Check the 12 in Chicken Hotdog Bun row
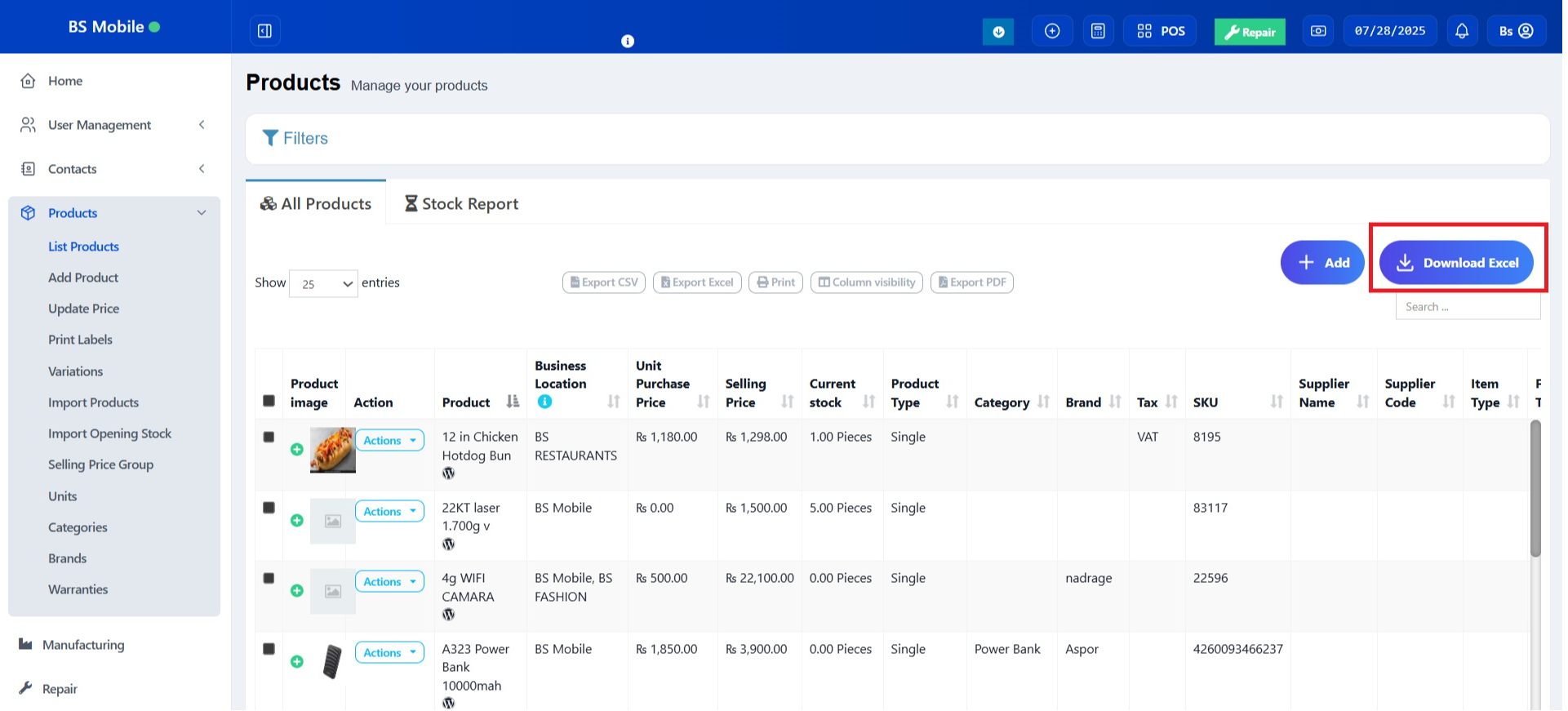Image resolution: width=1568 pixels, height=711 pixels. point(269,437)
